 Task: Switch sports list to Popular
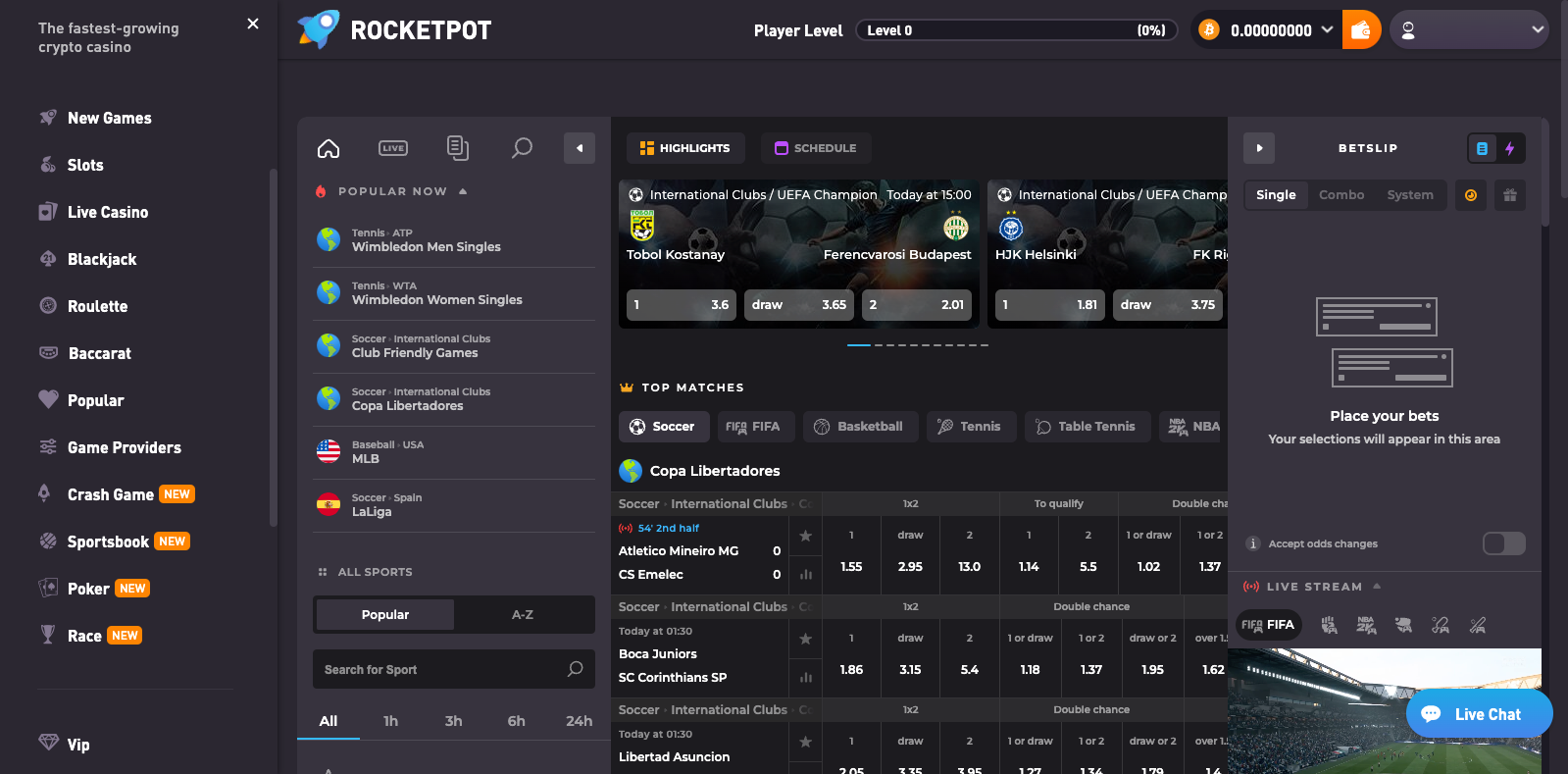(385, 615)
